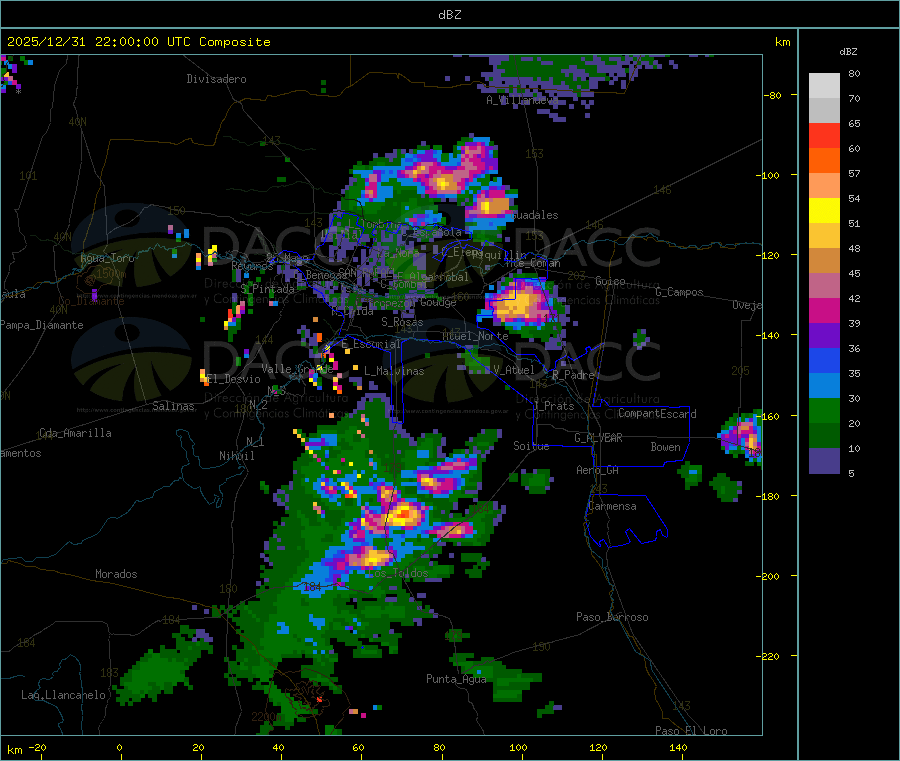The image size is (900, 761).
Task: Click the storm cell near Guadales
Action: (x=492, y=207)
